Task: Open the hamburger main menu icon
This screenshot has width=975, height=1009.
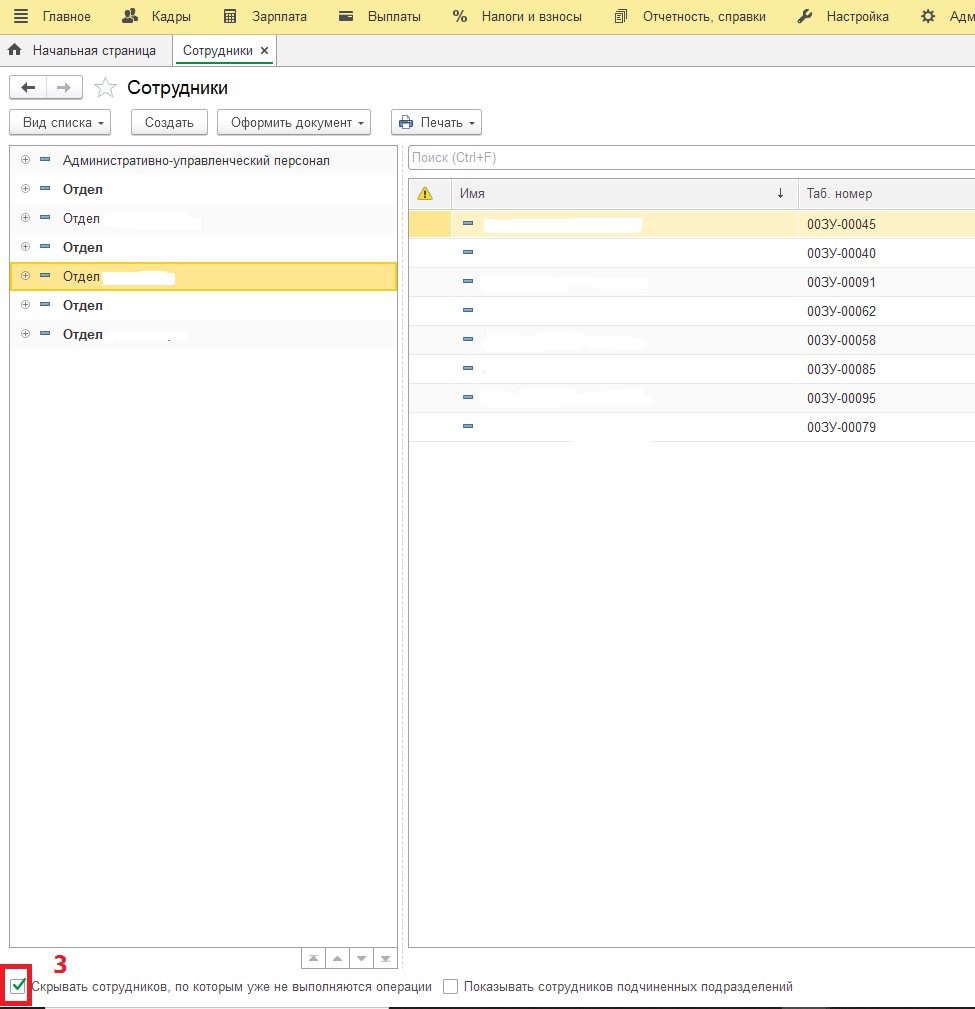Action: pos(21,16)
